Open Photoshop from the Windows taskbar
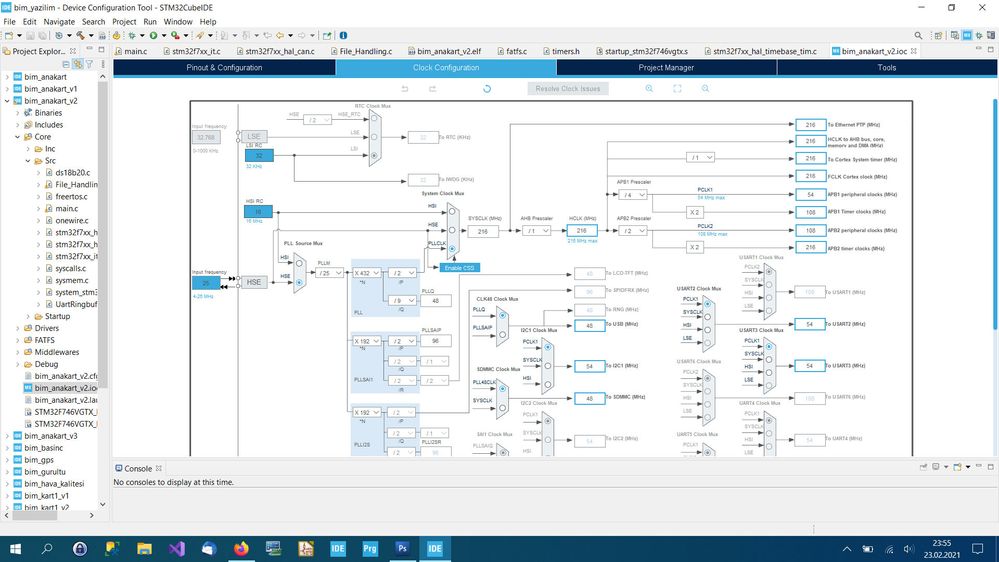This screenshot has height=562, width=999. coord(402,549)
